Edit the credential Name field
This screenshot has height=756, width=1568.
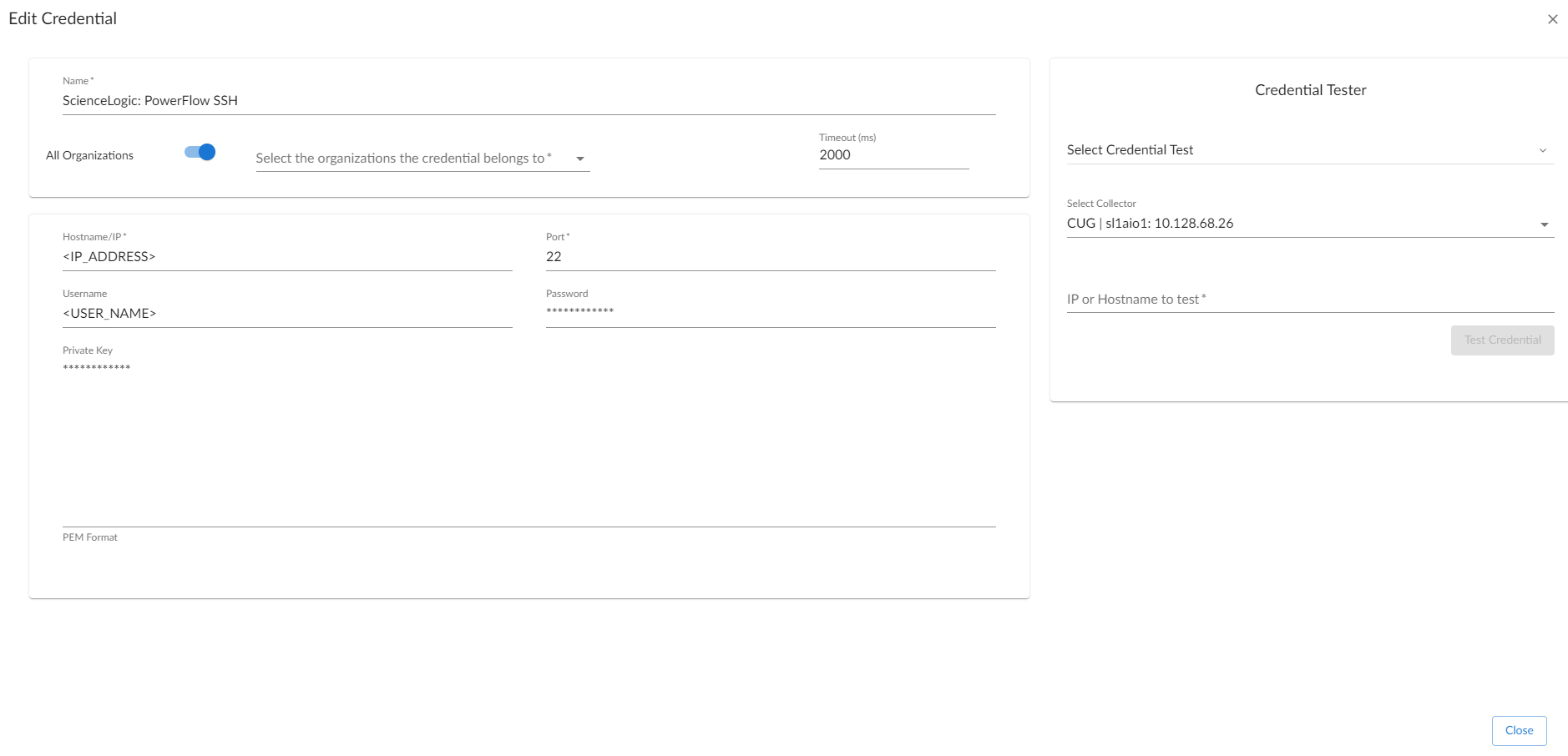pyautogui.click(x=334, y=100)
